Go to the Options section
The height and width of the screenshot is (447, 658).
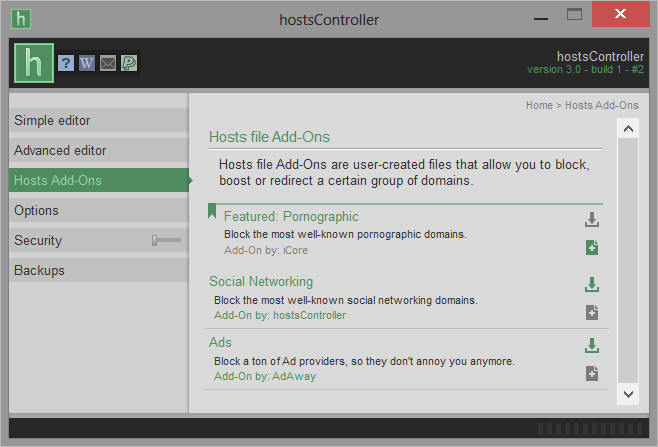(99, 210)
